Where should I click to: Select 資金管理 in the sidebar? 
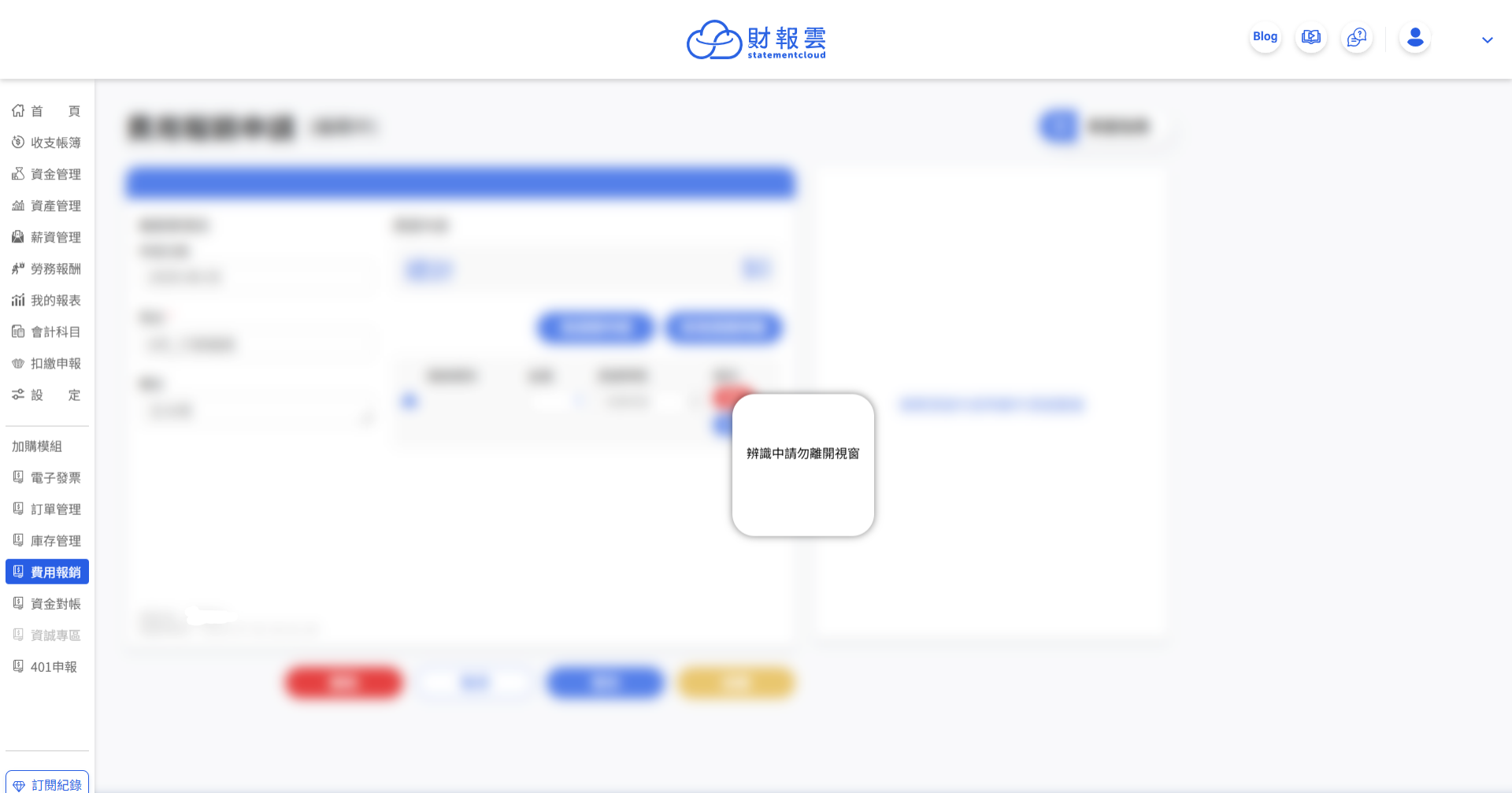point(46,174)
